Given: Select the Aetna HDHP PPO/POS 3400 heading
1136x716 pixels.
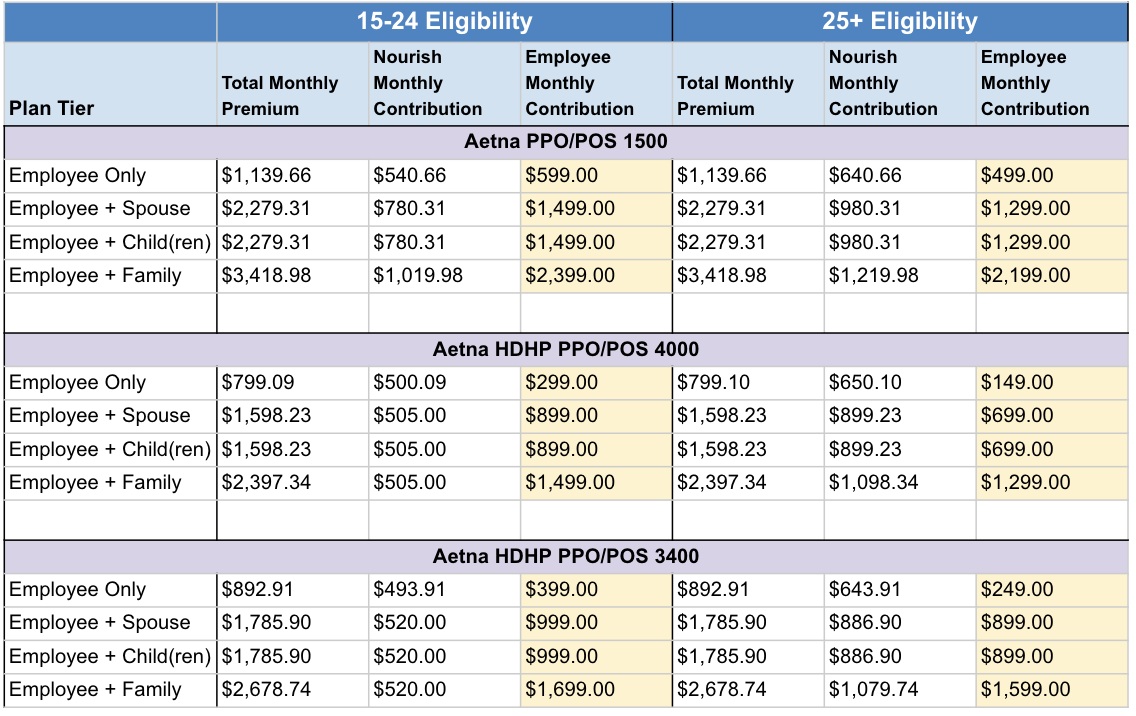Looking at the screenshot, I should [566, 556].
